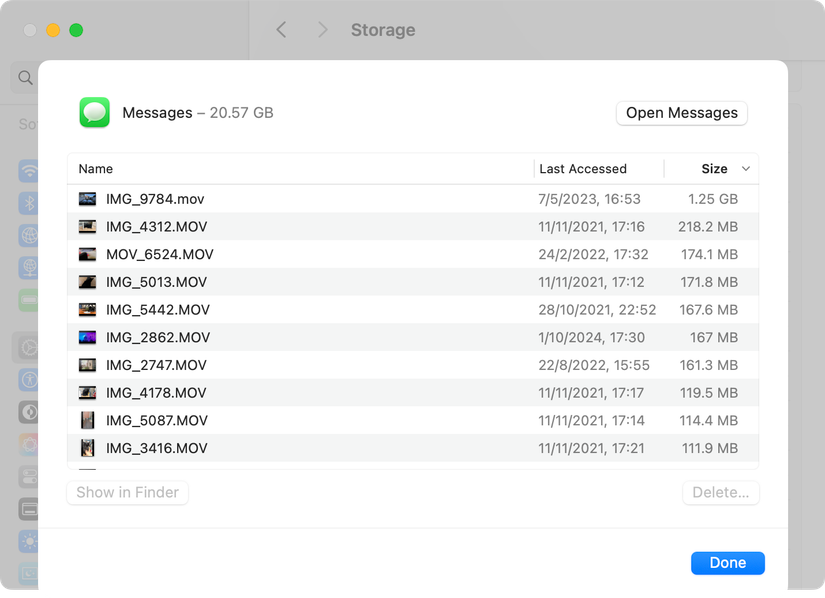Select the Bluetooth icon in the sidebar
The width and height of the screenshot is (825, 598).
29,202
